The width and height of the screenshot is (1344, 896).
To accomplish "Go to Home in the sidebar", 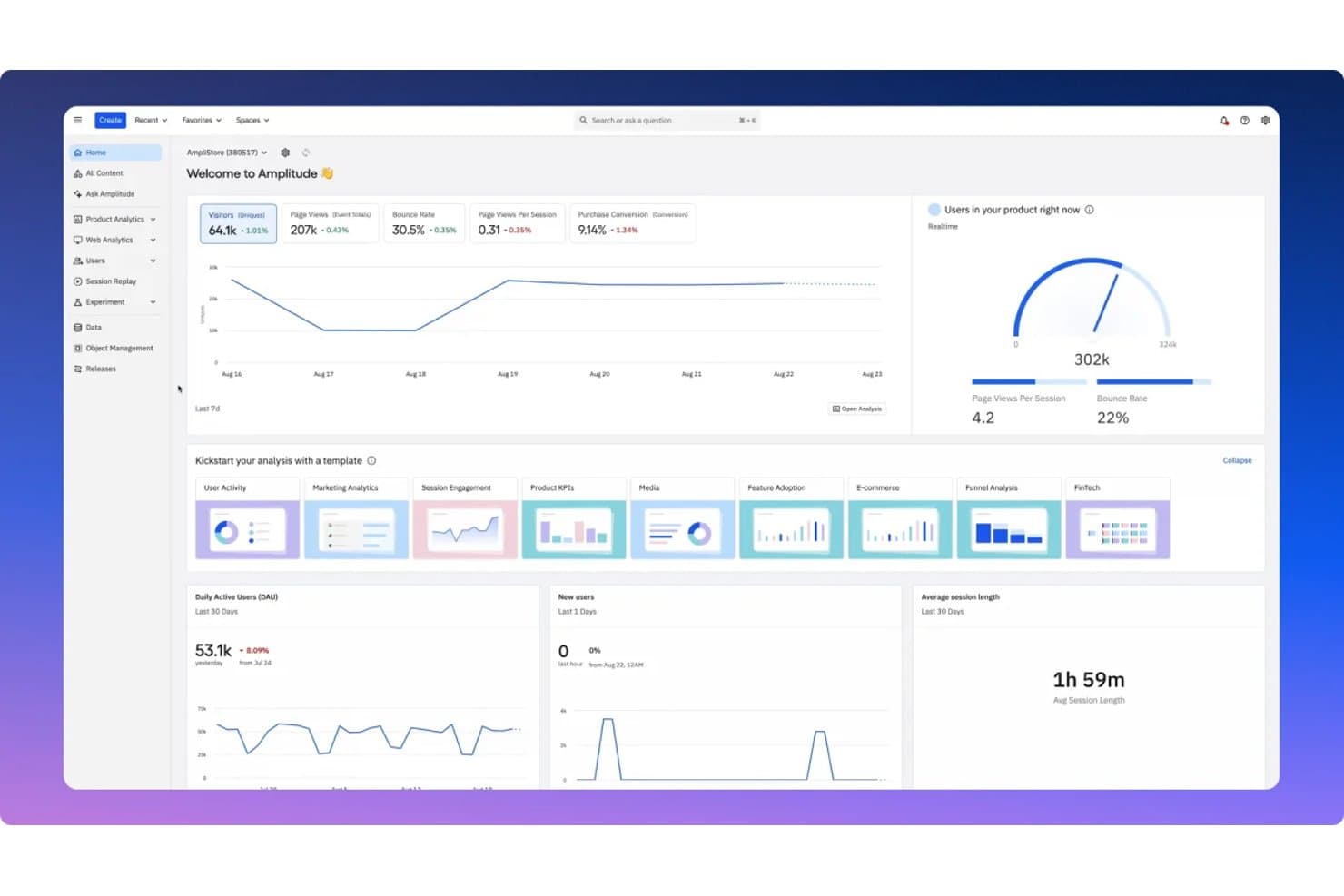I will [115, 153].
